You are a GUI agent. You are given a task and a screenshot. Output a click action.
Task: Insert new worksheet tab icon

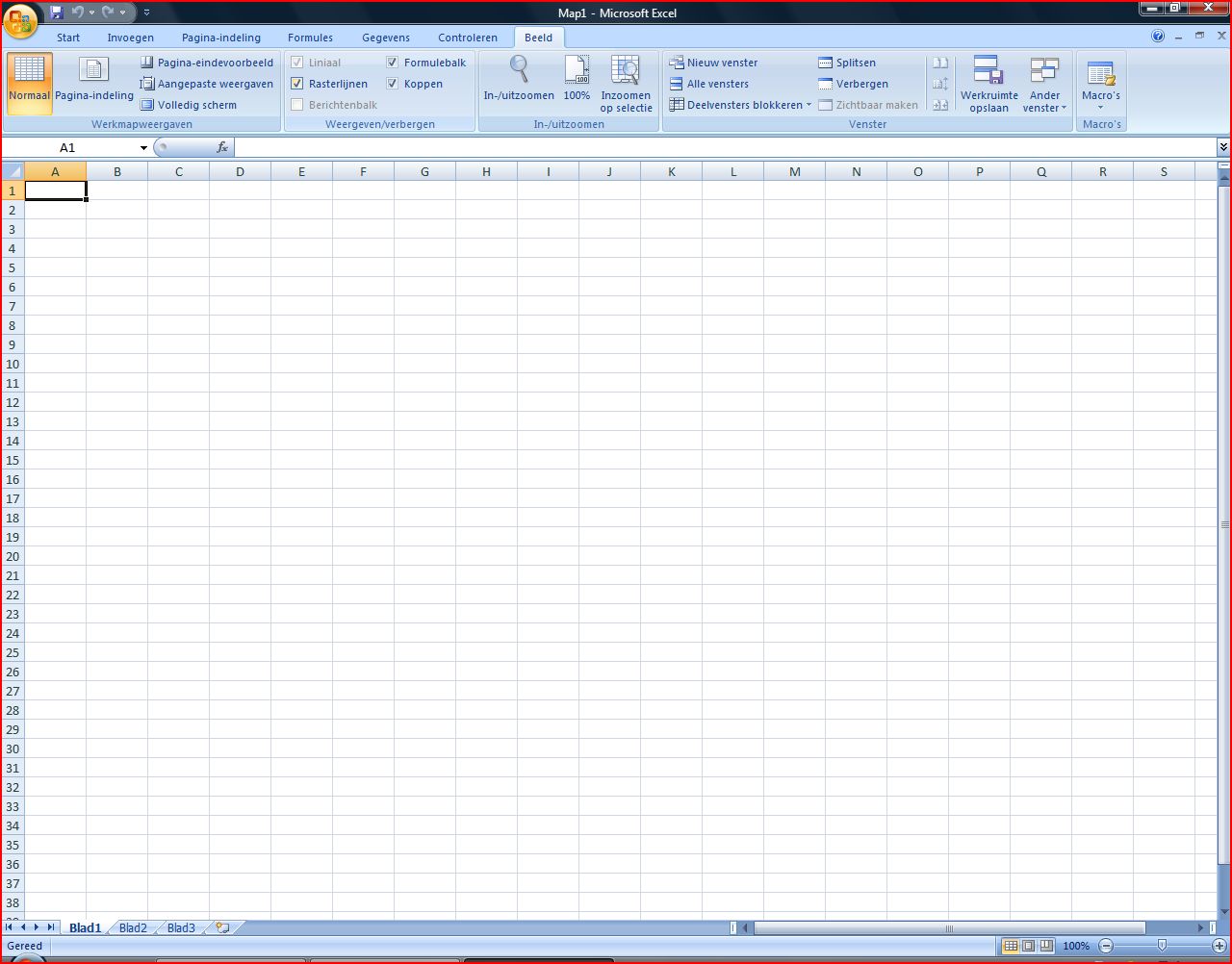[223, 928]
